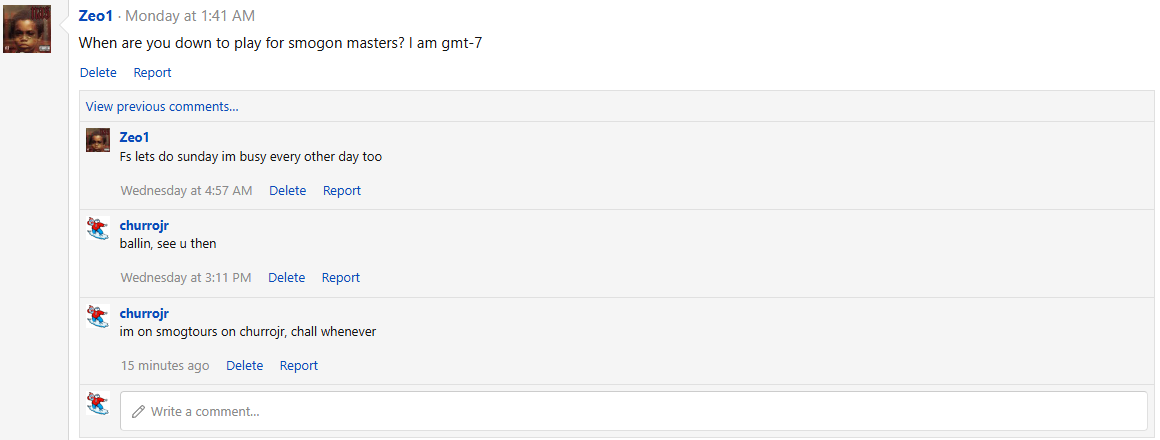Report the "ballin, see u then" comment
Screen dimensions: 1160x440
click(x=340, y=278)
